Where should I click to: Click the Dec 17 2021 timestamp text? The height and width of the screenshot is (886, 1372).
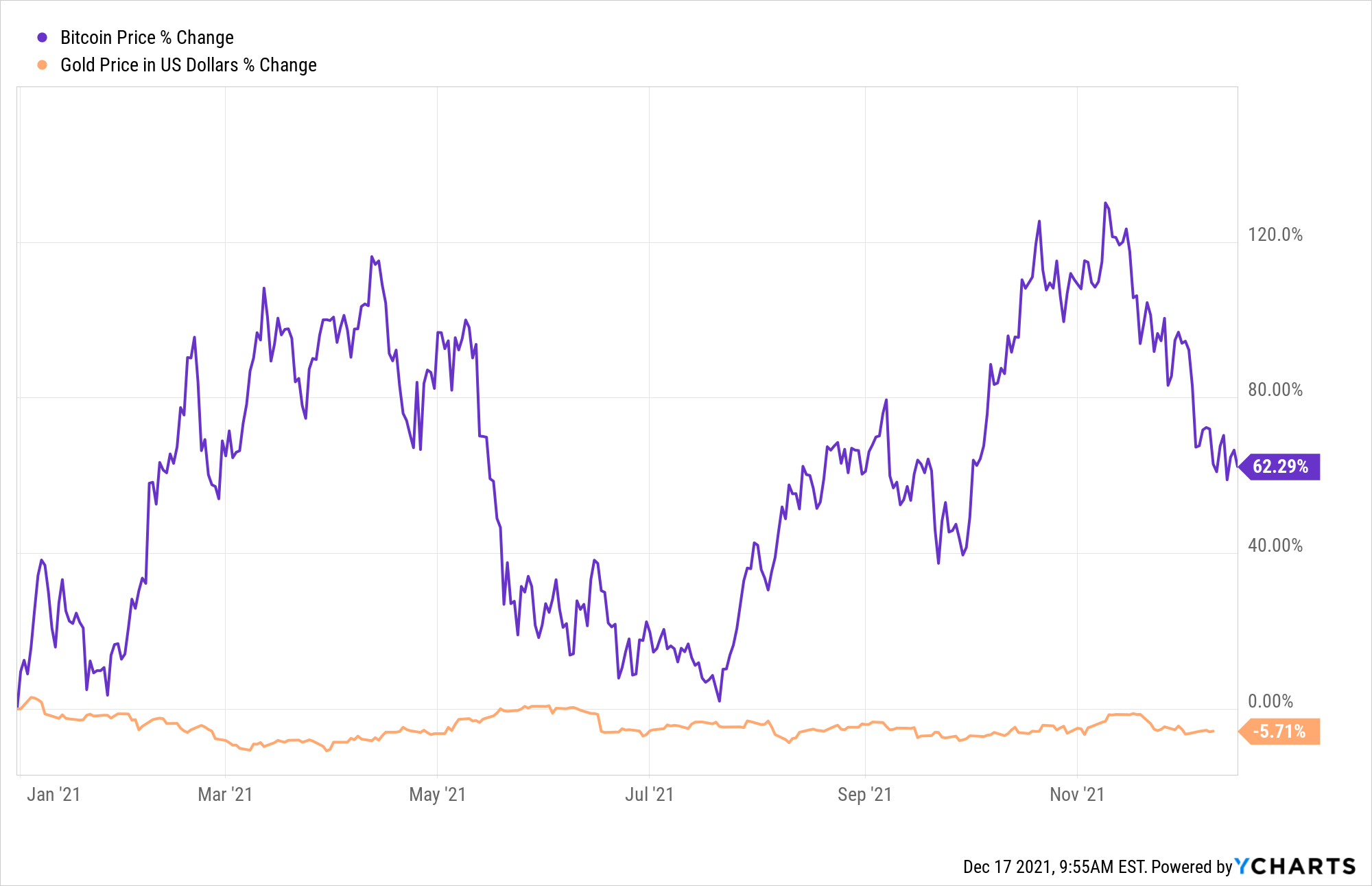1054,867
